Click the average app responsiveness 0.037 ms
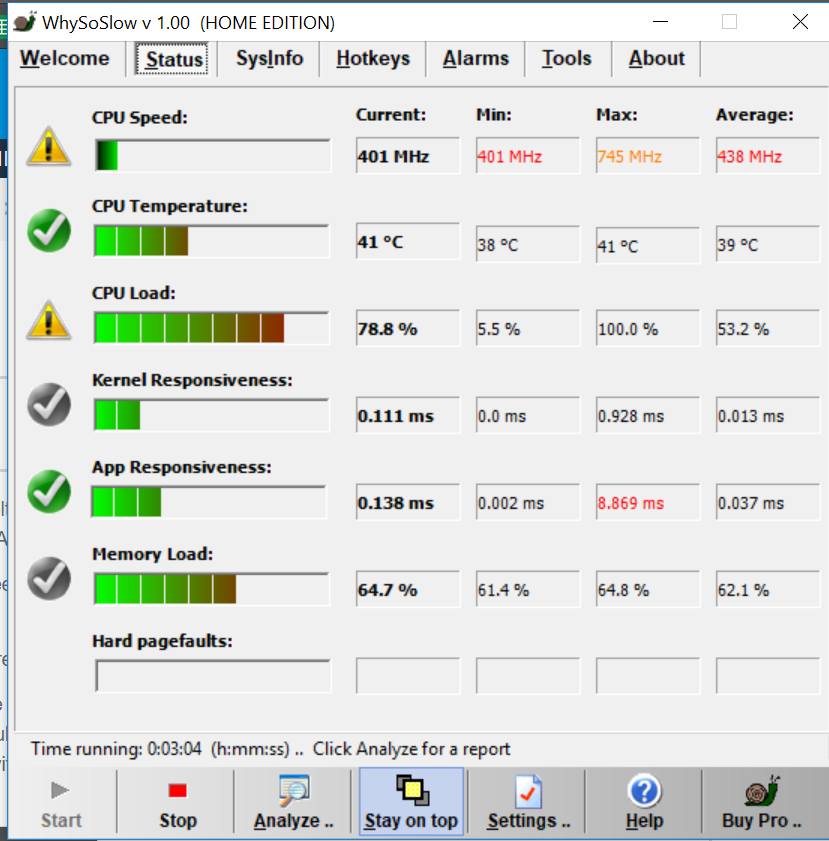The width and height of the screenshot is (829, 841). (x=768, y=502)
